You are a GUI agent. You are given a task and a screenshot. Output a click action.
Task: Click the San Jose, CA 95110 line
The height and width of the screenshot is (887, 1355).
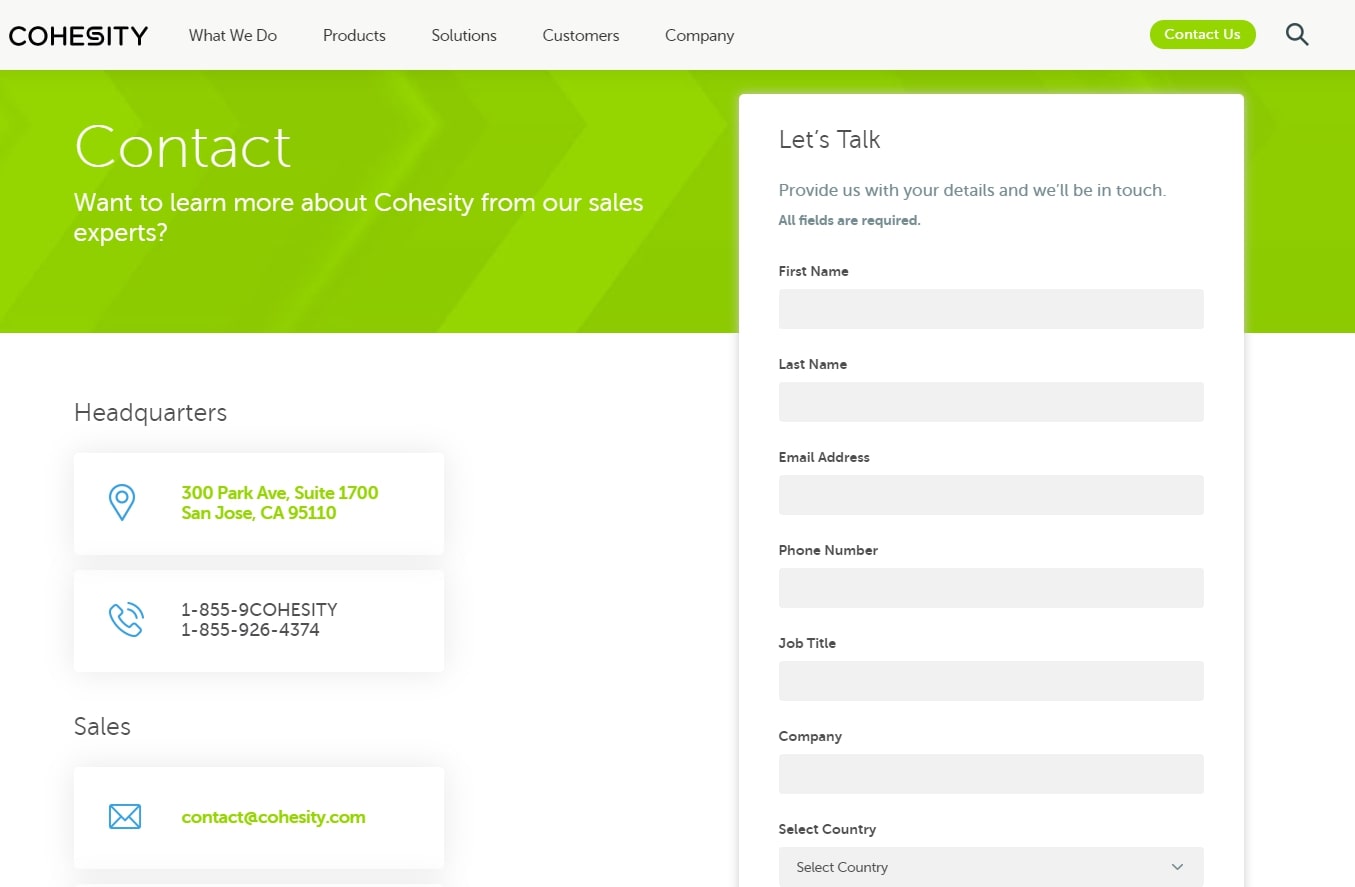pos(259,513)
